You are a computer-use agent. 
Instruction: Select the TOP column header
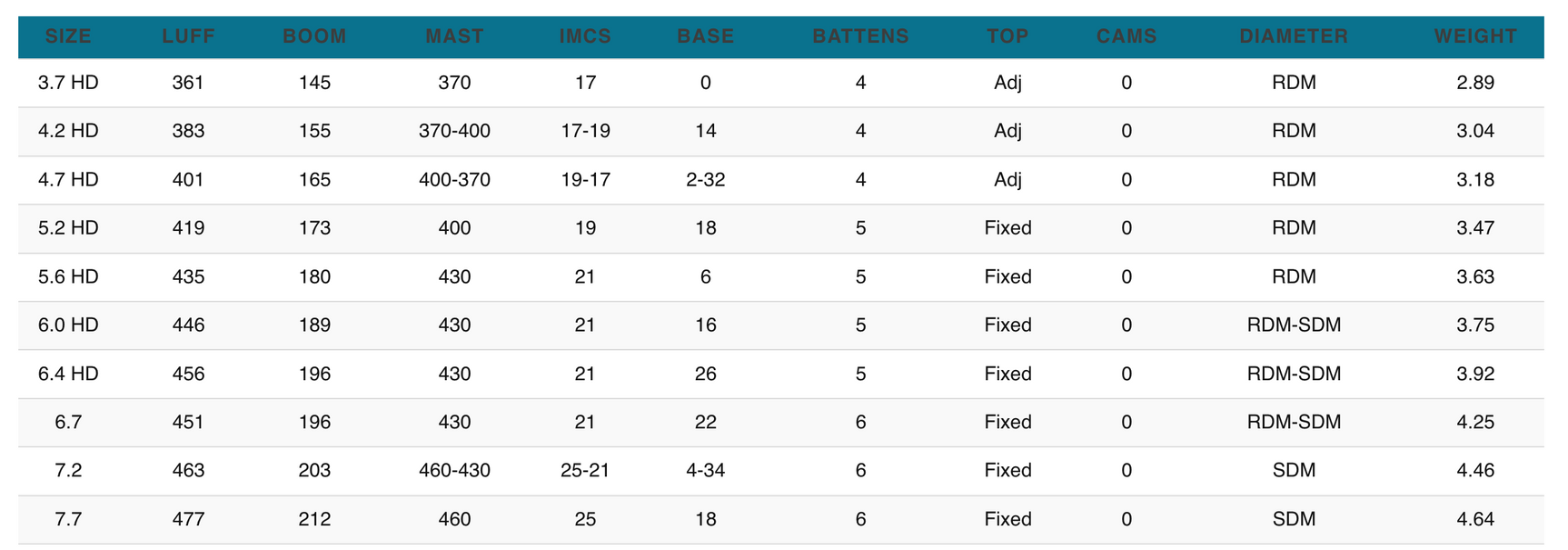tap(1007, 36)
